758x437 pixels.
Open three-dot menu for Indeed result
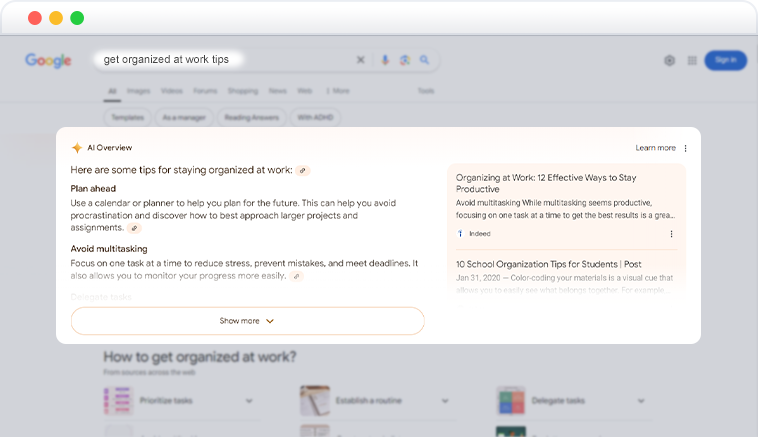671,234
